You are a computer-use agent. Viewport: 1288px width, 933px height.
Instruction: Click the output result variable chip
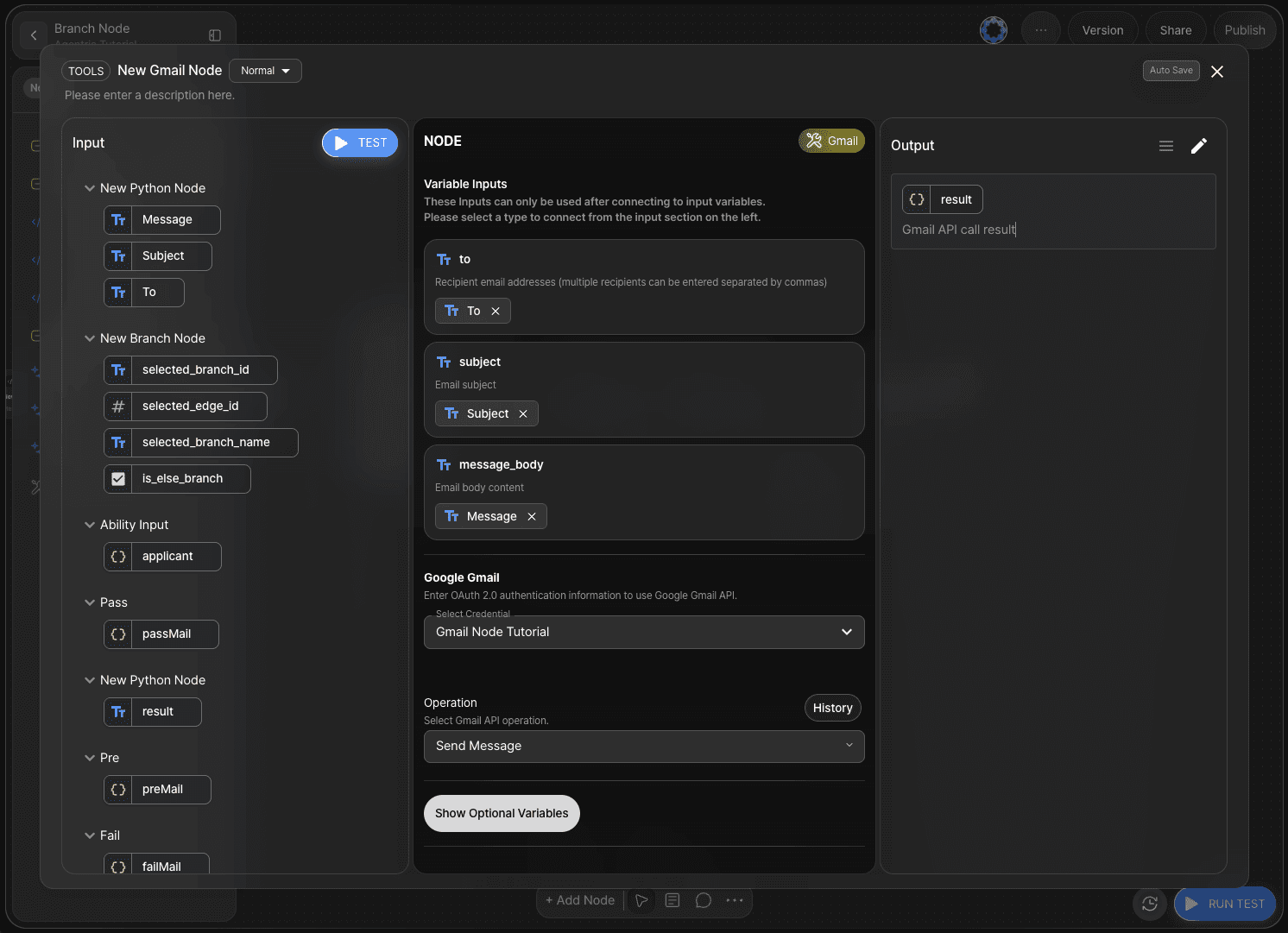coord(943,199)
